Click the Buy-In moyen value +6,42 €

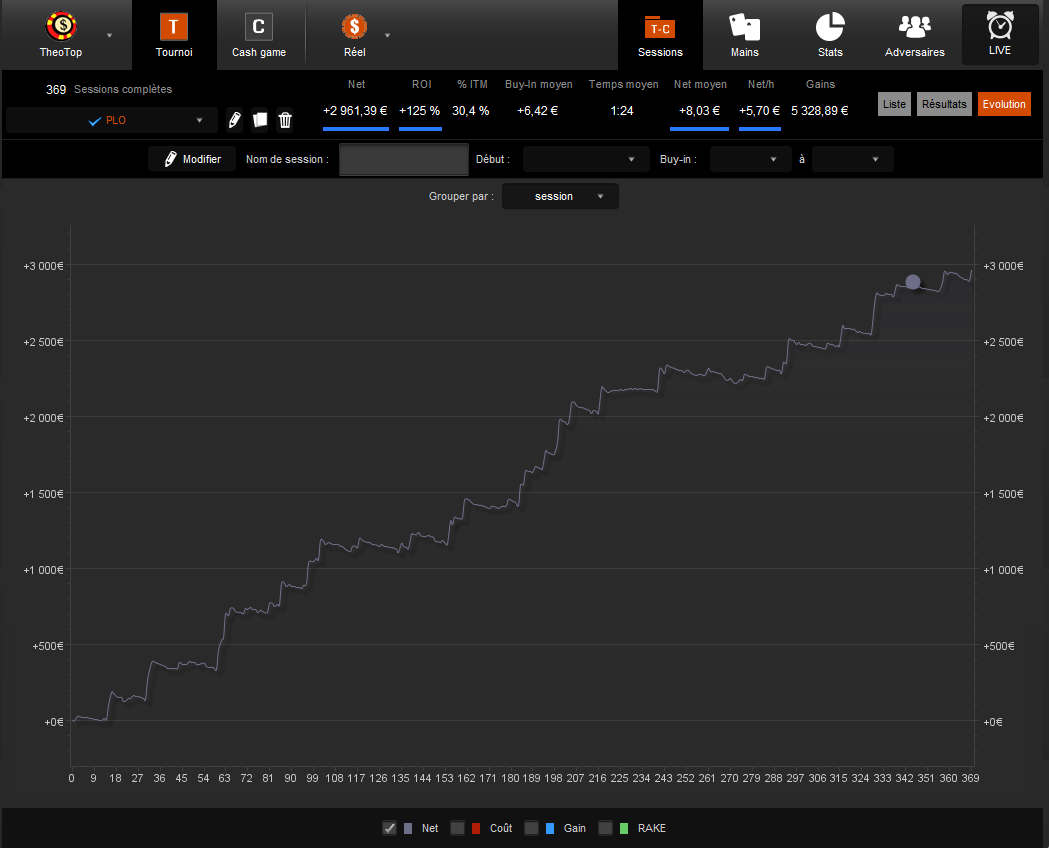point(537,111)
